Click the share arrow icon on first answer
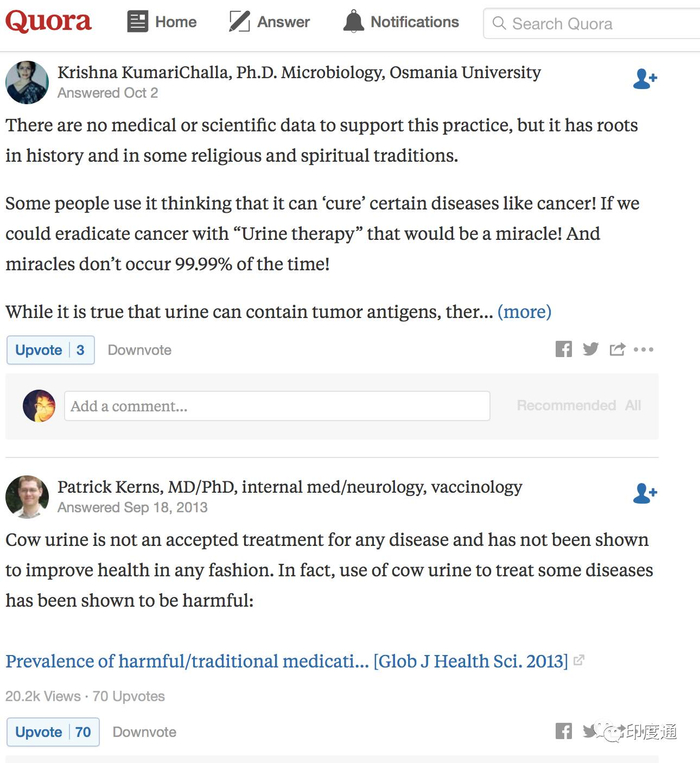The image size is (700, 763). (x=617, y=349)
